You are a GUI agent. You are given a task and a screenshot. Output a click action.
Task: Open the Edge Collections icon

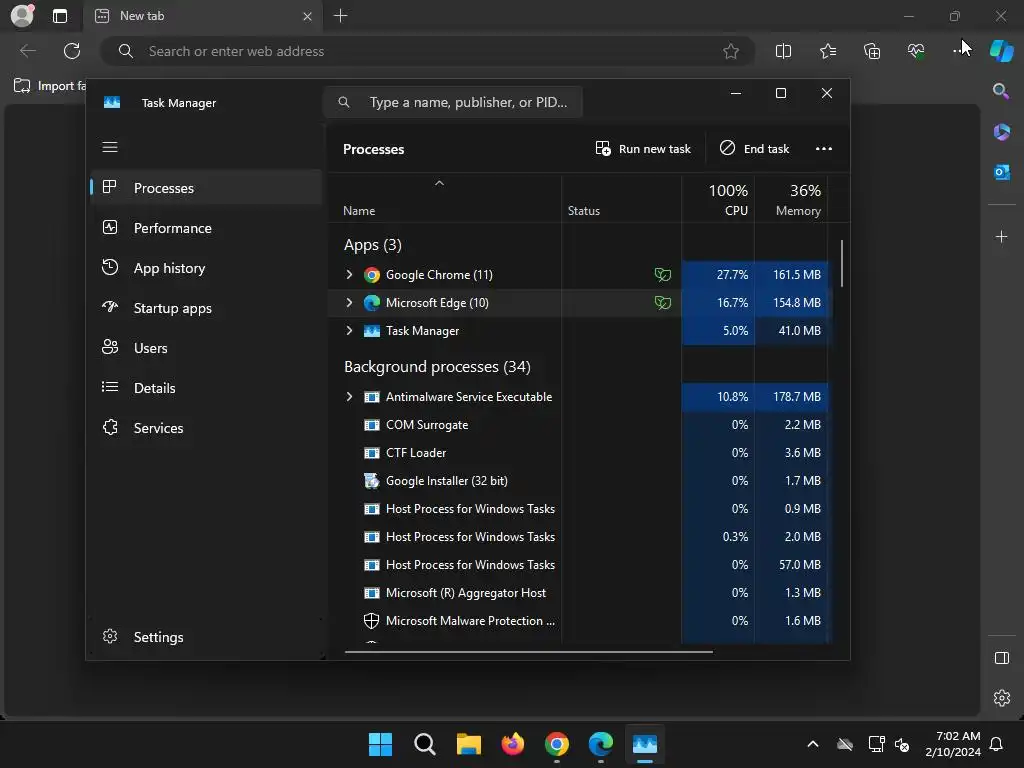[x=872, y=51]
